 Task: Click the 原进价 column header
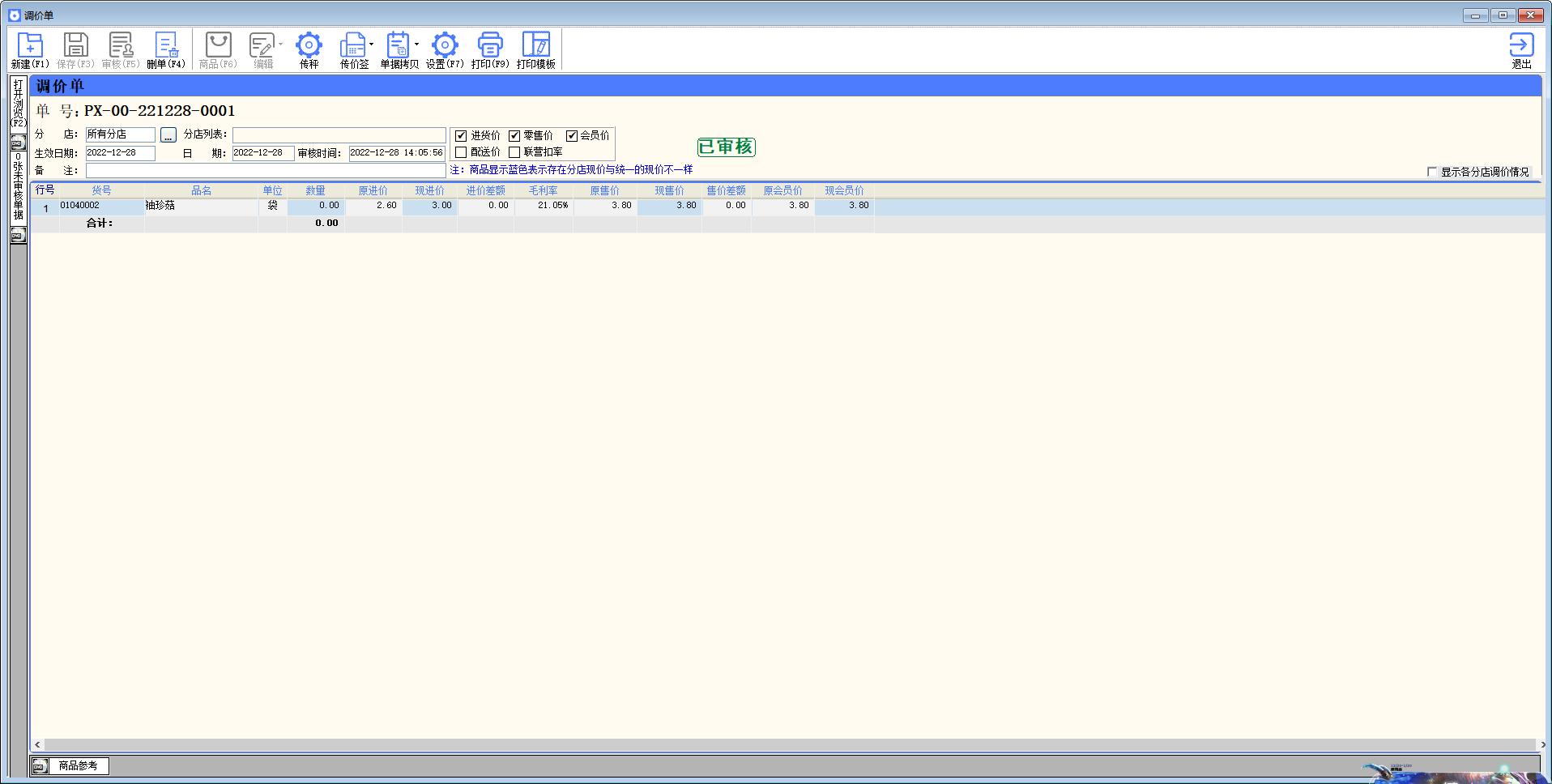point(373,190)
